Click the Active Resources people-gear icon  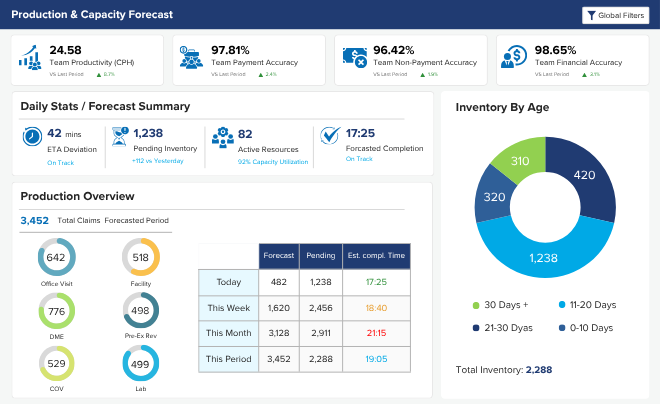pos(223,137)
